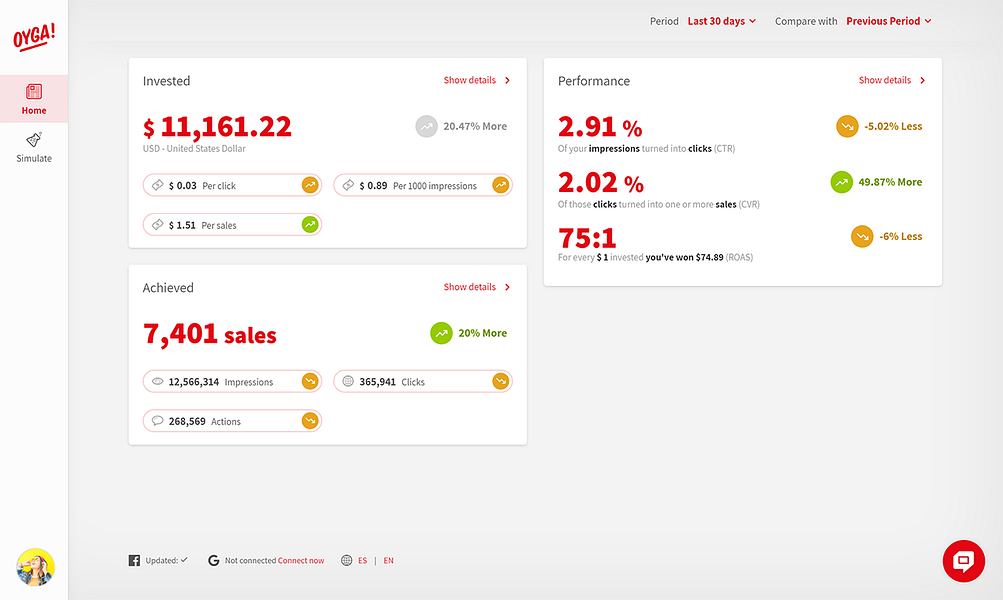Click the green trend icon beside 20% More
Screen dimensions: 1003x600
coord(441,333)
